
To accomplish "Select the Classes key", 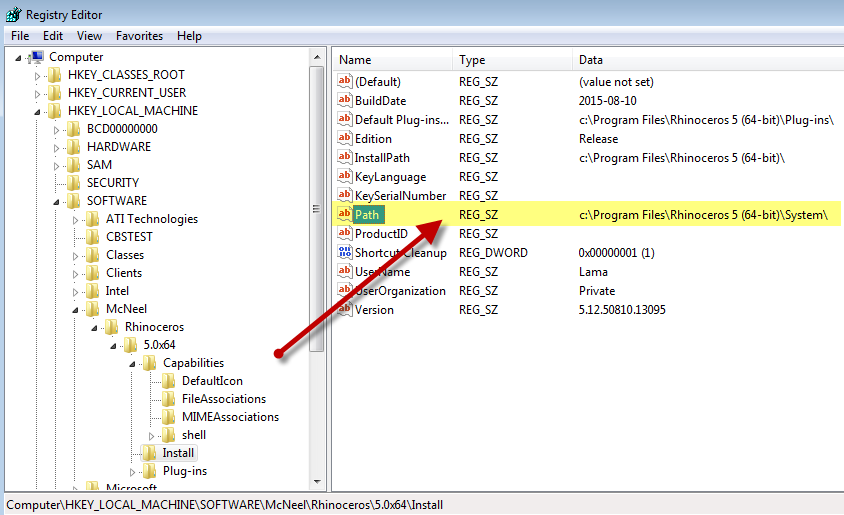I will point(125,255).
